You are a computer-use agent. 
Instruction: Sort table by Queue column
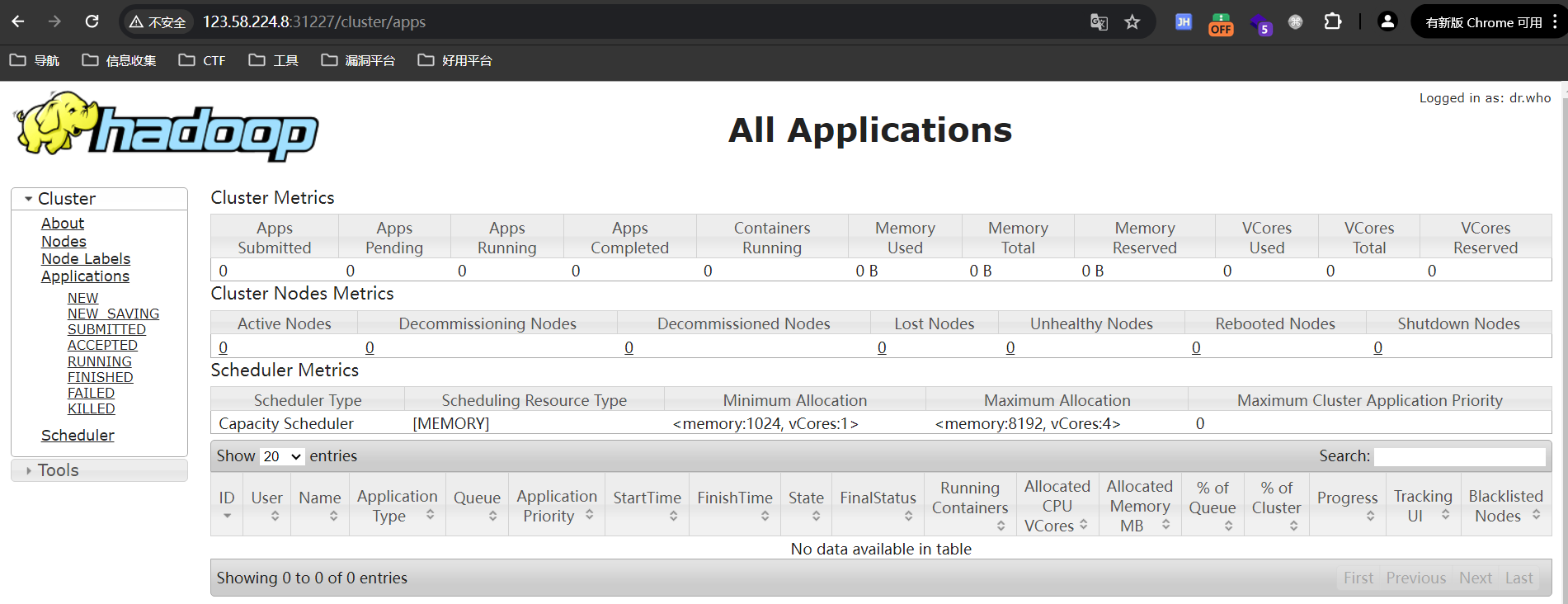click(x=477, y=504)
